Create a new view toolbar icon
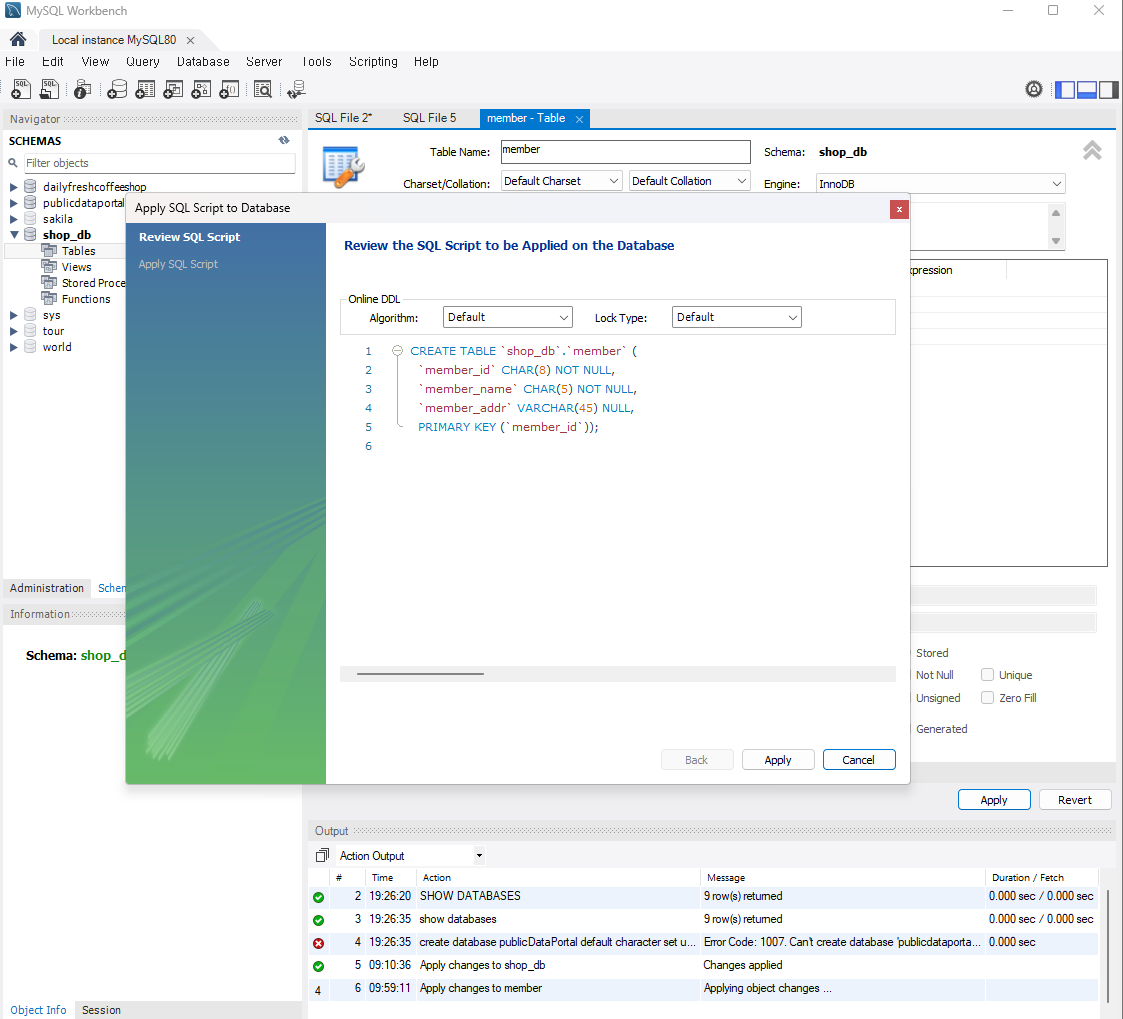Viewport: 1123px width, 1019px height. pyautogui.click(x=173, y=89)
